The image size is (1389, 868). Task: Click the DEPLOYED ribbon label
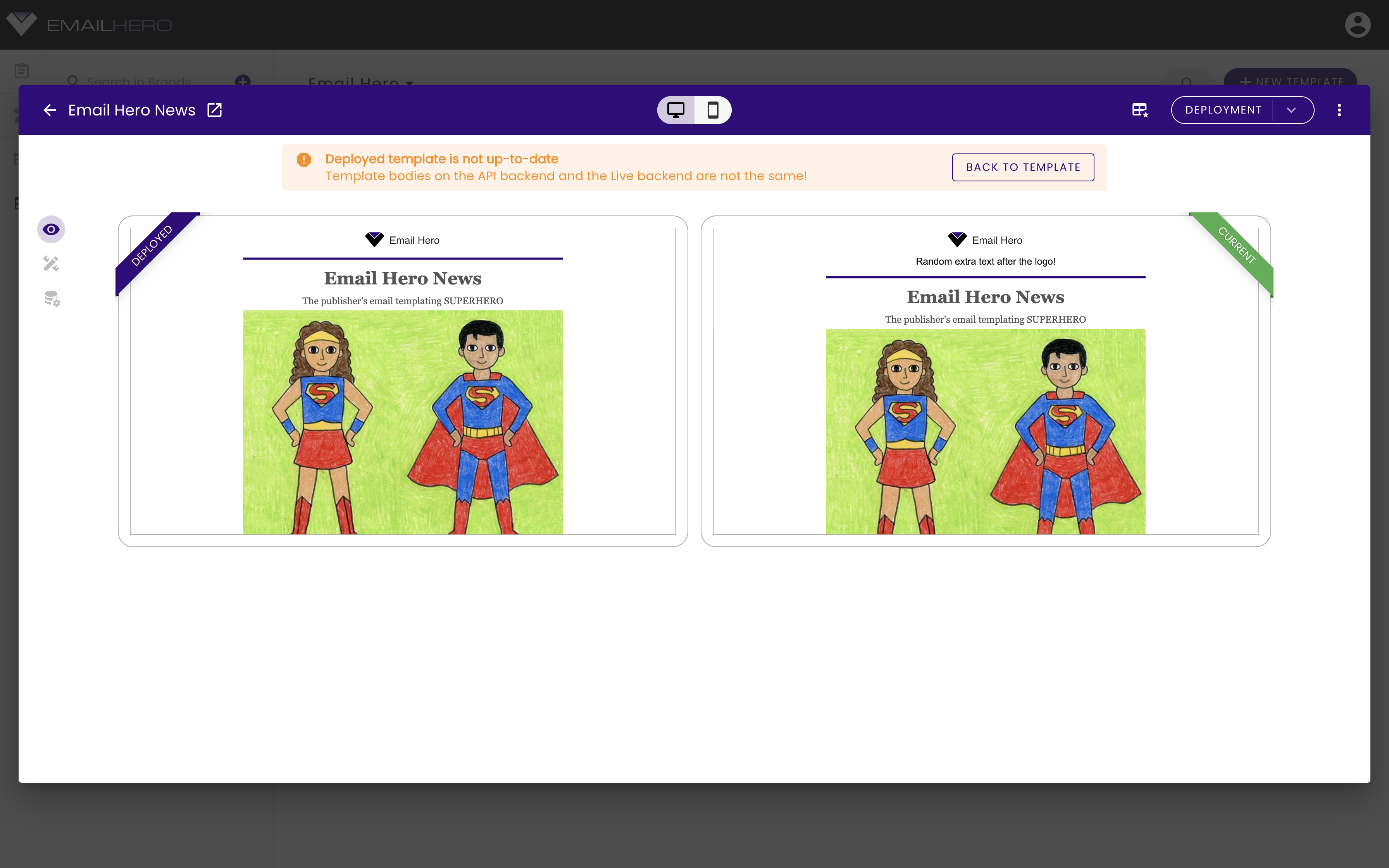point(152,246)
